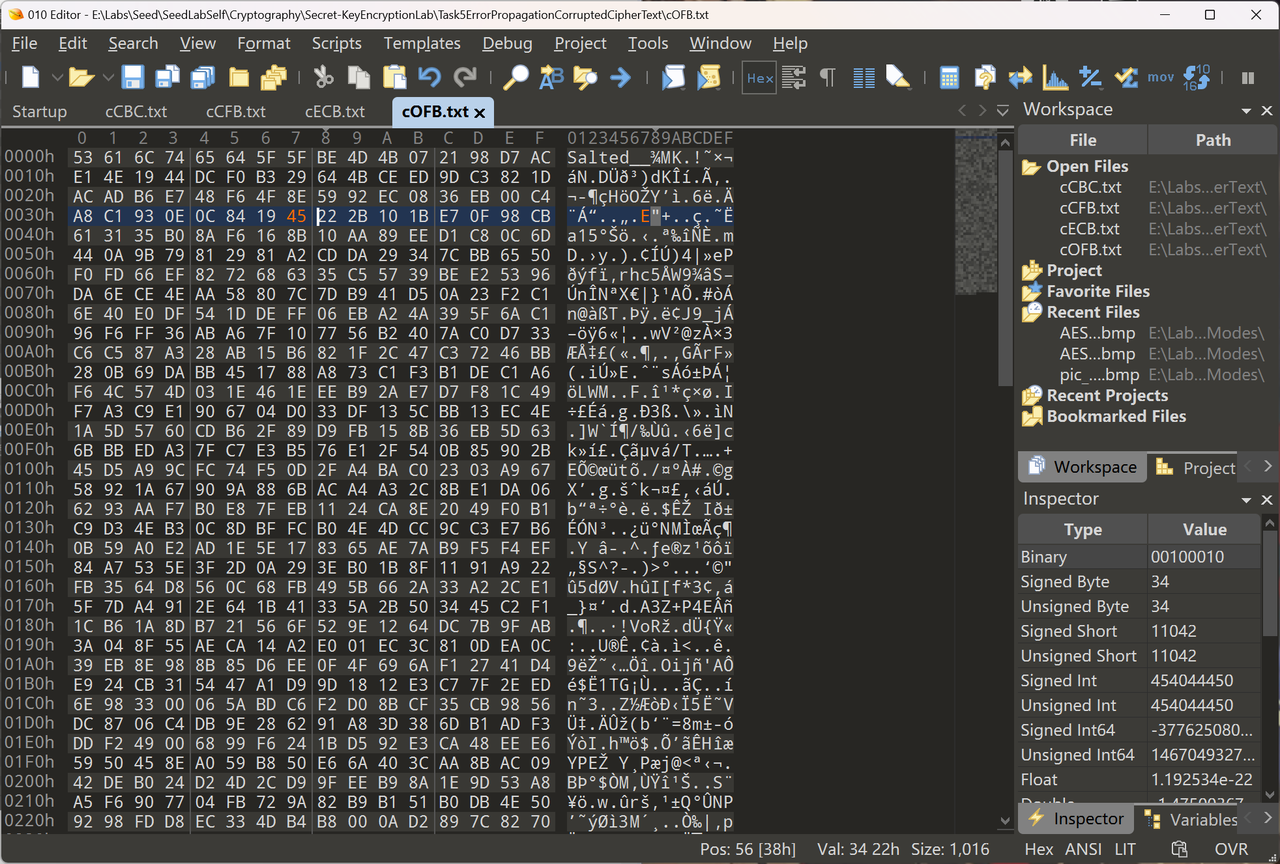
Task: Open the Inspector panel dropdown arrow
Action: coord(1246,500)
